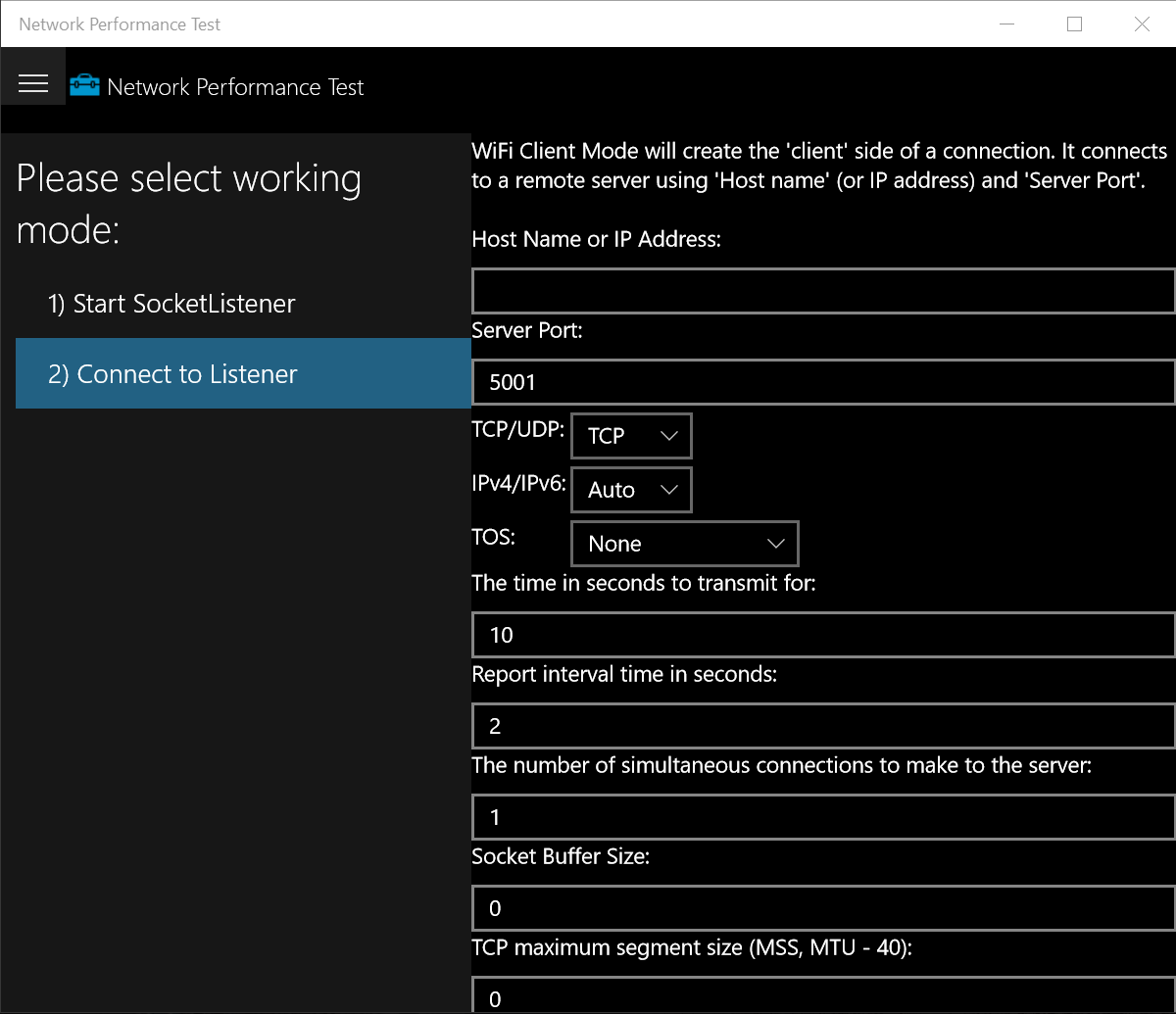The height and width of the screenshot is (1014, 1176).
Task: Open the TCP/UDP protocol dropdown
Action: point(630,435)
